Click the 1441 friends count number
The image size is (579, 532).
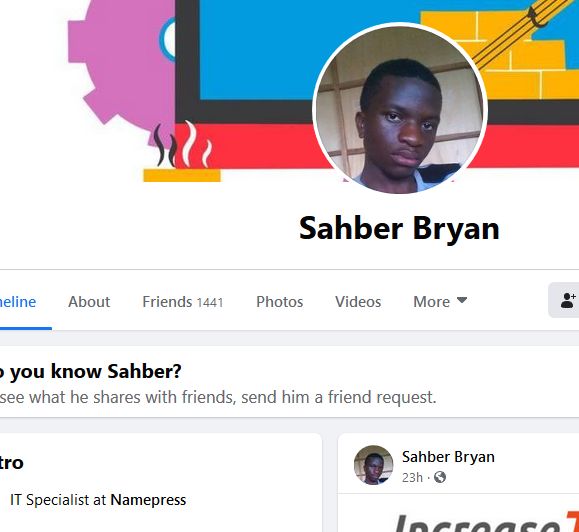tap(210, 303)
